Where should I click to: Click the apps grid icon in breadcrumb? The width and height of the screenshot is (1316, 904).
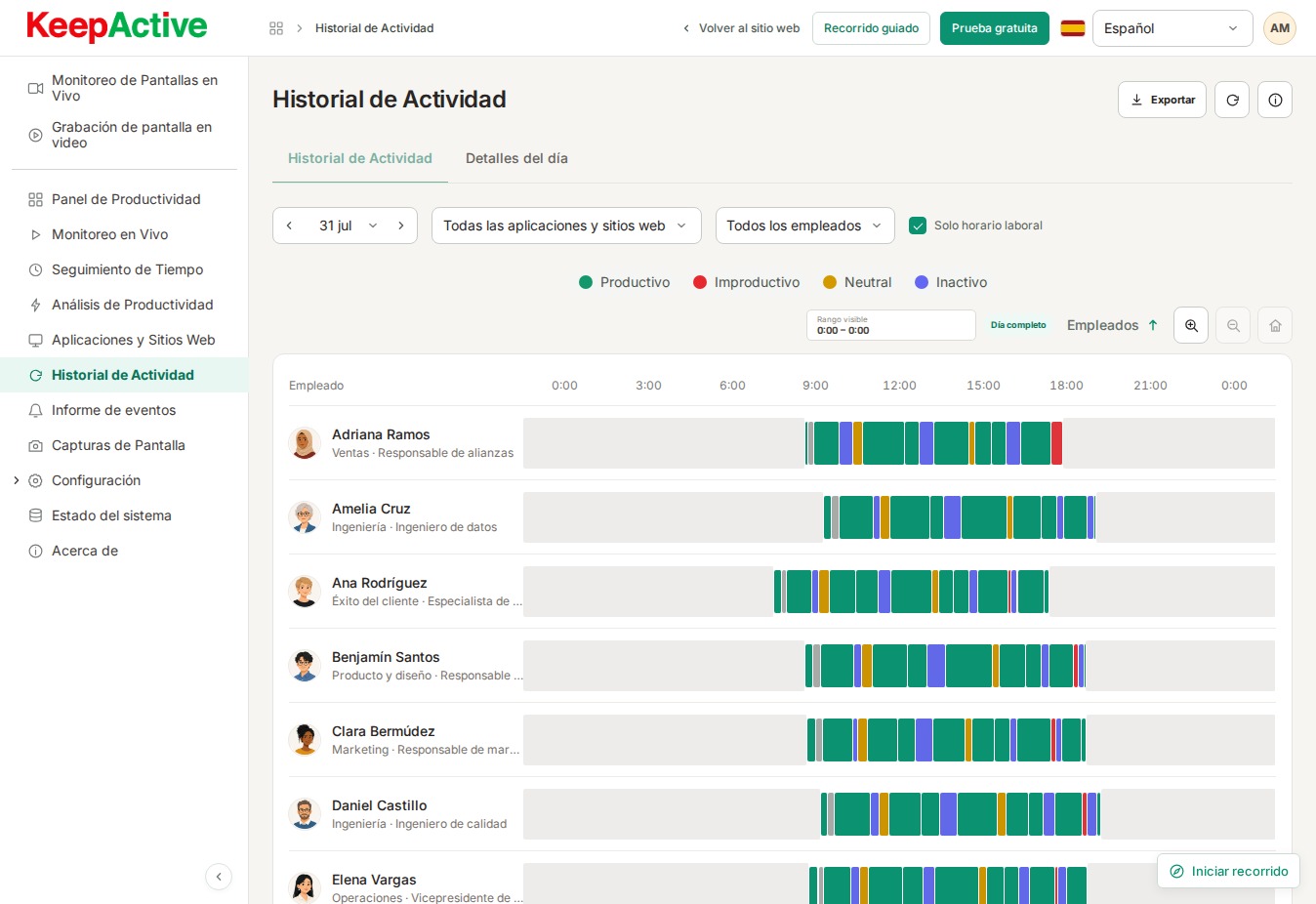[x=276, y=28]
